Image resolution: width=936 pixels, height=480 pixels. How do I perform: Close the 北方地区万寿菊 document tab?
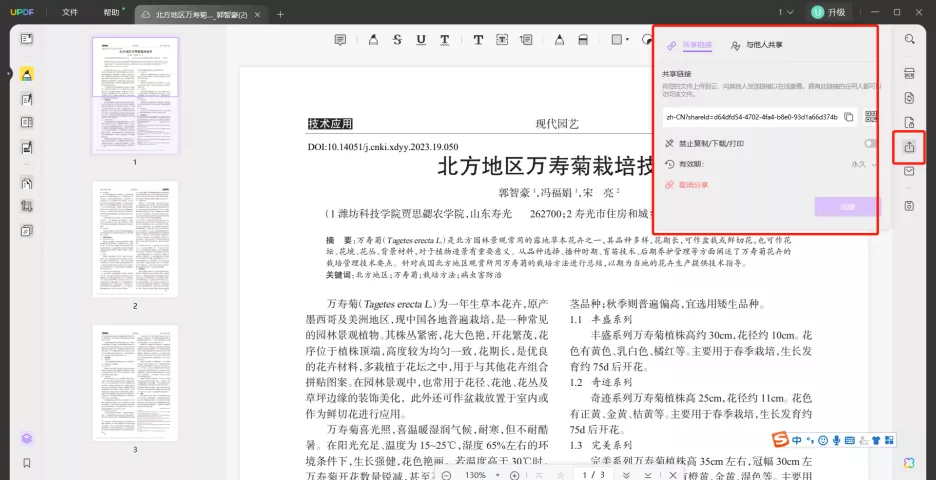pos(257,14)
